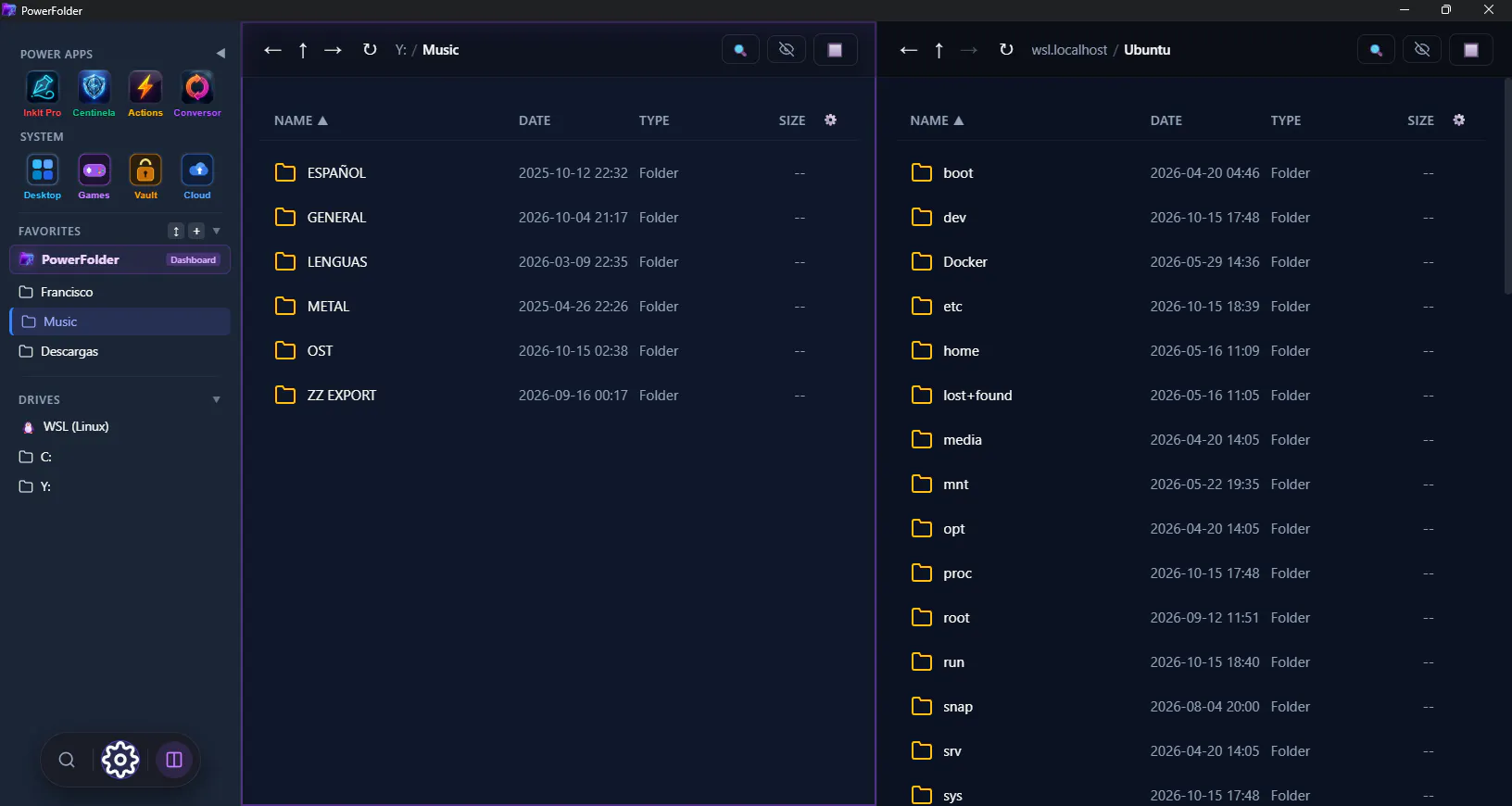Go back in the Ubuntu pane
This screenshot has height=806, width=1512.
coord(909,50)
